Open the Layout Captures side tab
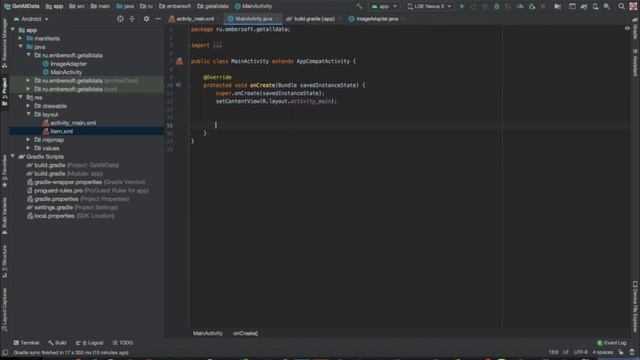This screenshot has width=640, height=360. [x=4, y=309]
